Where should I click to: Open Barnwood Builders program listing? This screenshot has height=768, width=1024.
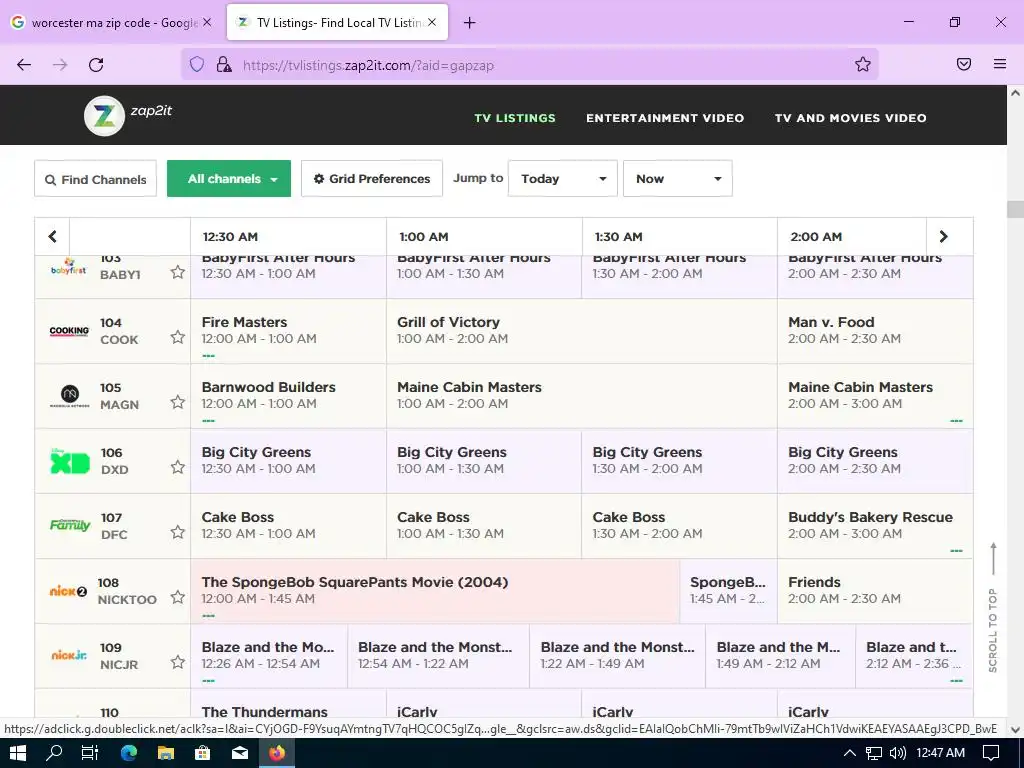click(x=288, y=396)
